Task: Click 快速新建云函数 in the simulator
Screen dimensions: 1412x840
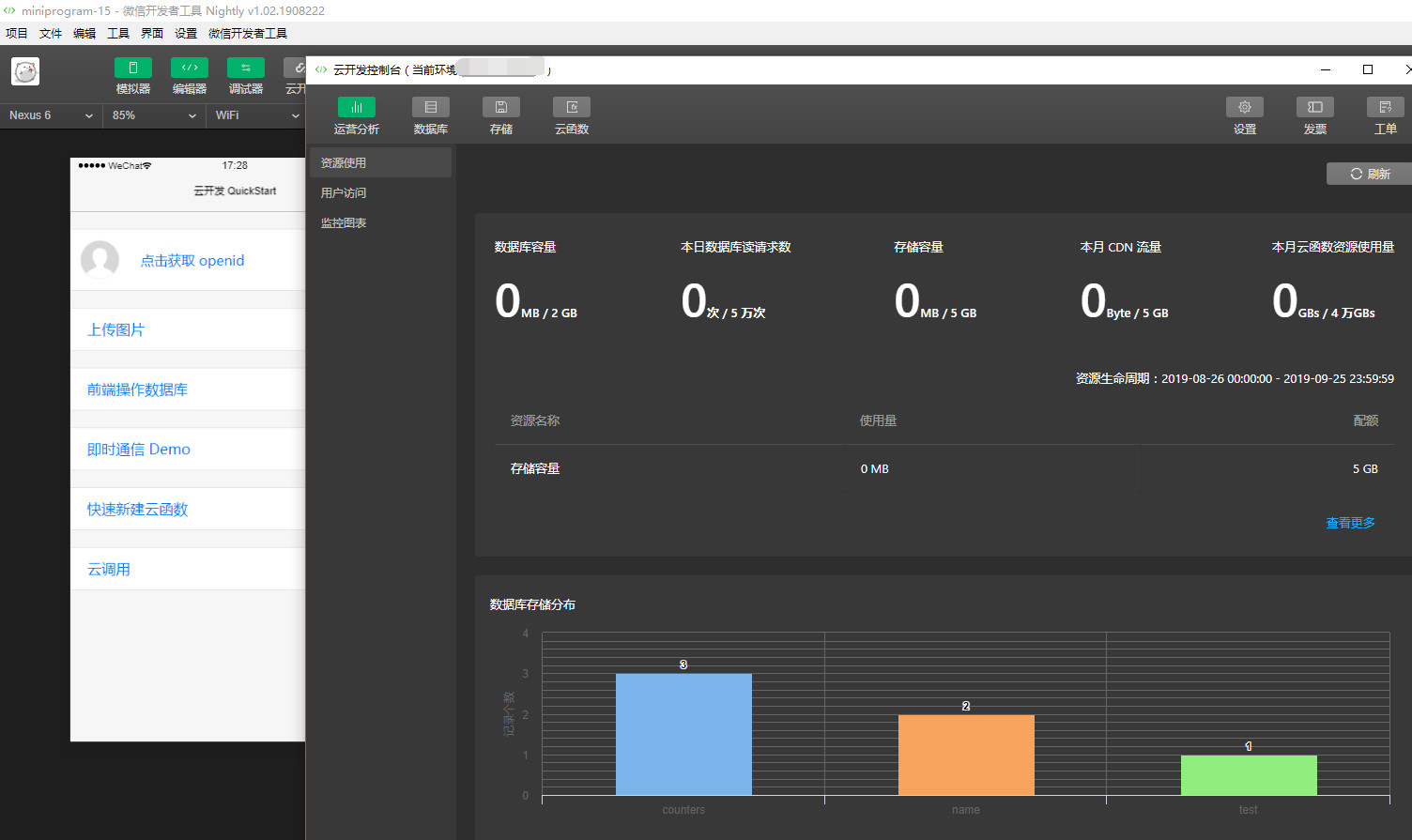Action: [137, 510]
